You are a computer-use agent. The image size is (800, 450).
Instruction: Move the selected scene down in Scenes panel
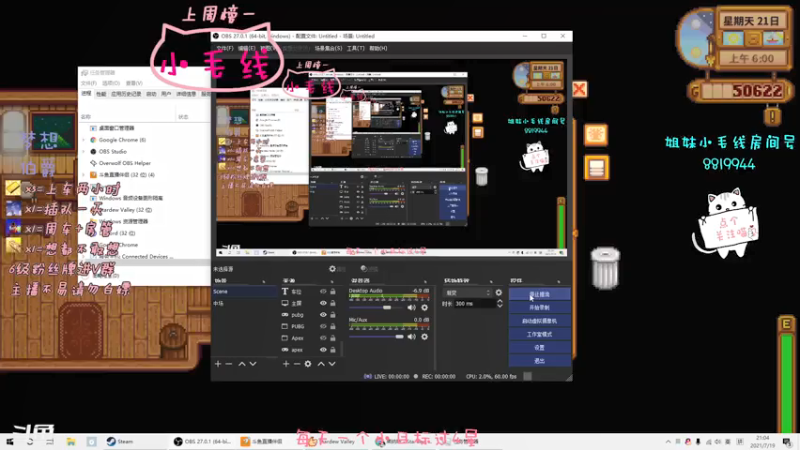click(x=253, y=364)
